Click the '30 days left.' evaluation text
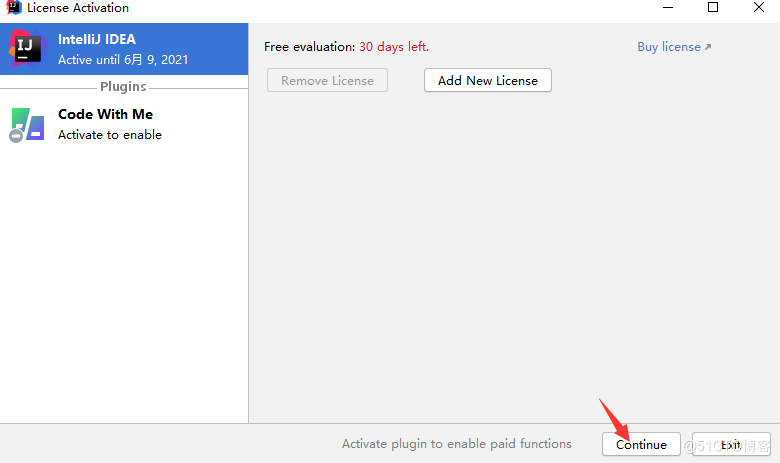This screenshot has height=463, width=780. pos(393,47)
